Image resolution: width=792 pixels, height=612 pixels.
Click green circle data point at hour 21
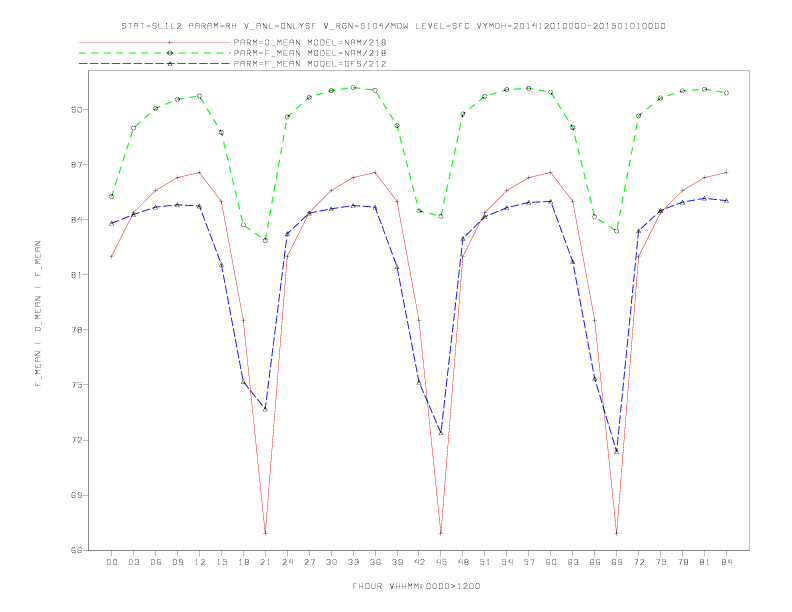click(265, 240)
